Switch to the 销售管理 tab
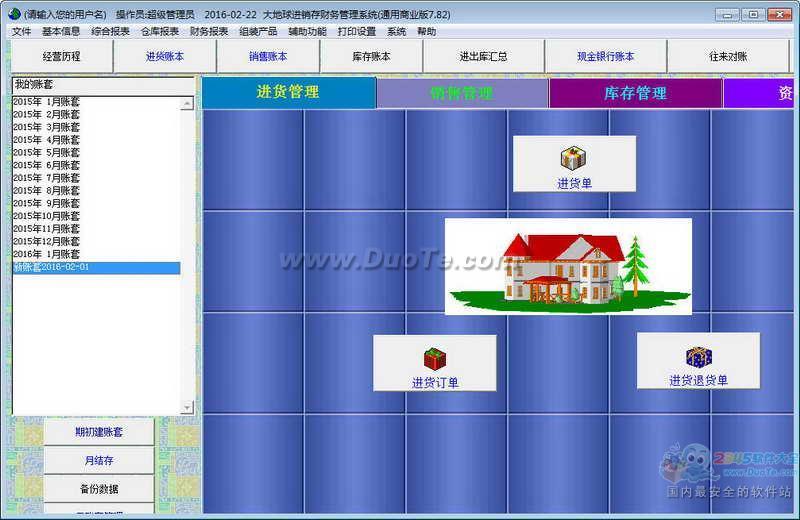This screenshot has height=520, width=800. pos(462,93)
